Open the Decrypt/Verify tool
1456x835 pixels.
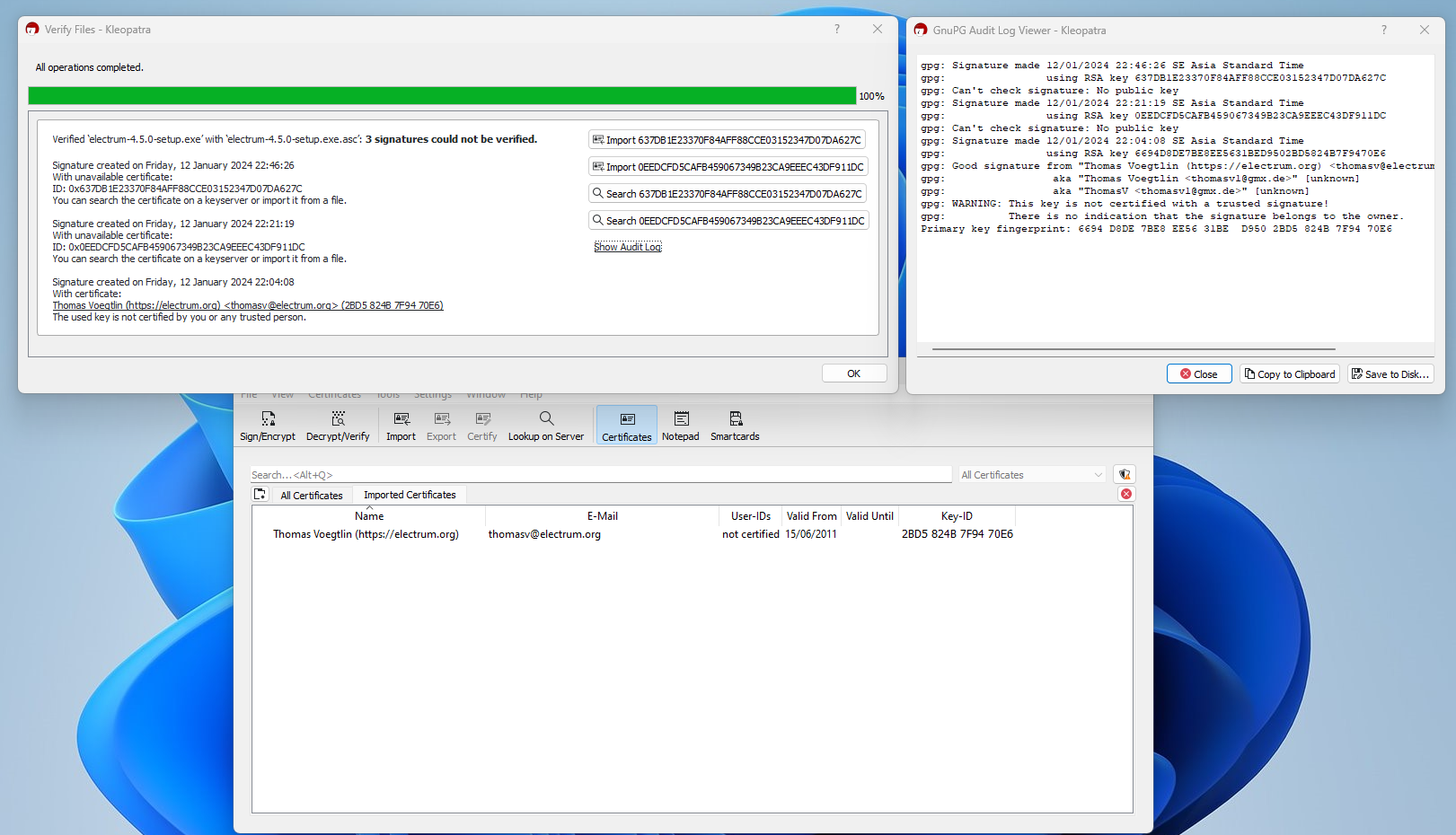click(x=338, y=426)
